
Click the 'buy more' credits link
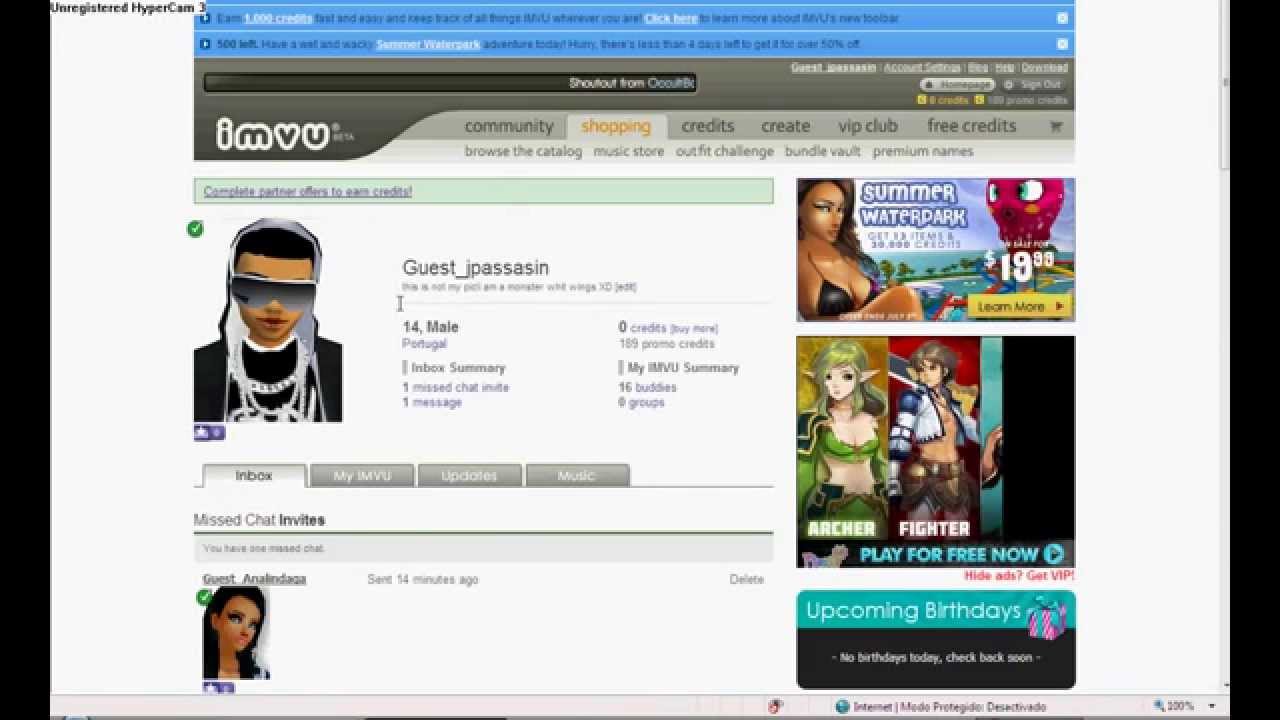pos(694,328)
